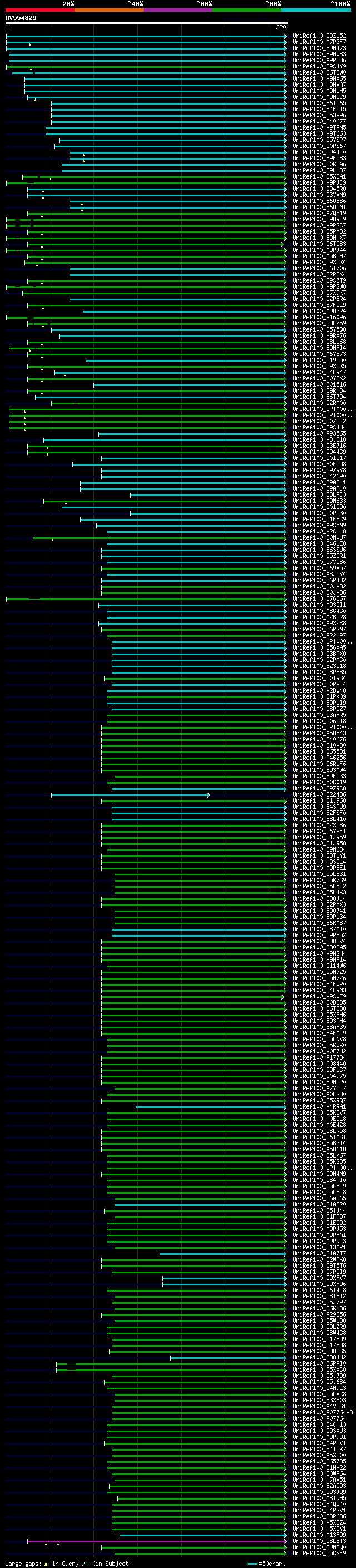Select hit label UniRef100_Q87AI0
Image resolution: width=356 pixels, height=1568 pixels.
(319, 929)
